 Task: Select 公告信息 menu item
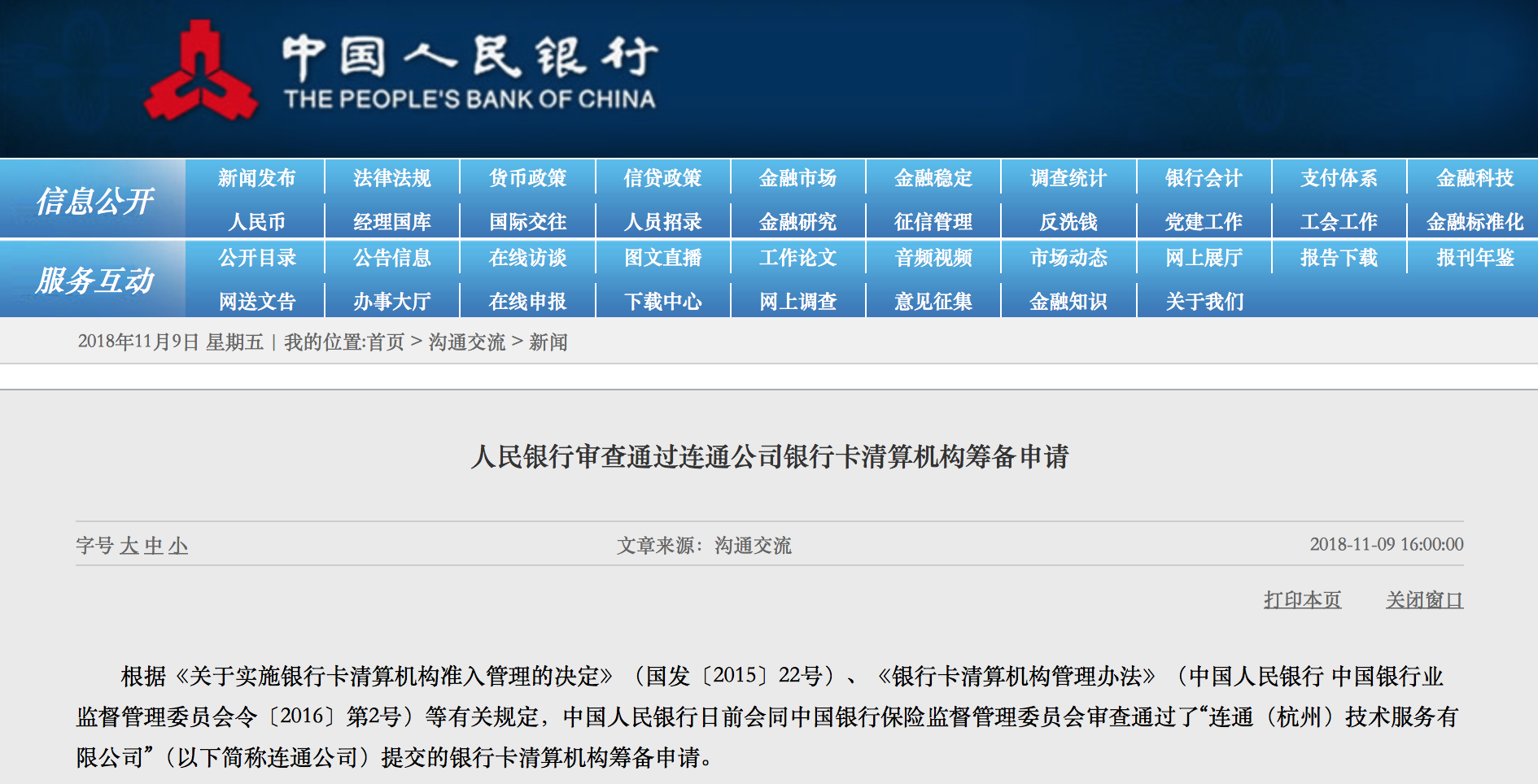tap(392, 258)
